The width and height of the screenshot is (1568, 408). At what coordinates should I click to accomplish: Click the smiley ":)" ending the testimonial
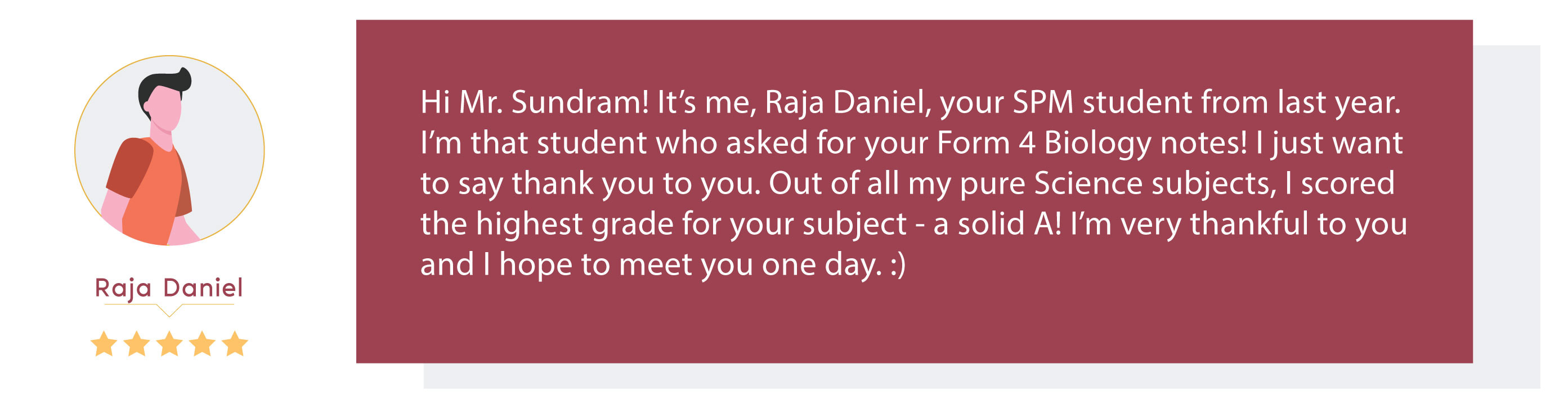coord(898,265)
